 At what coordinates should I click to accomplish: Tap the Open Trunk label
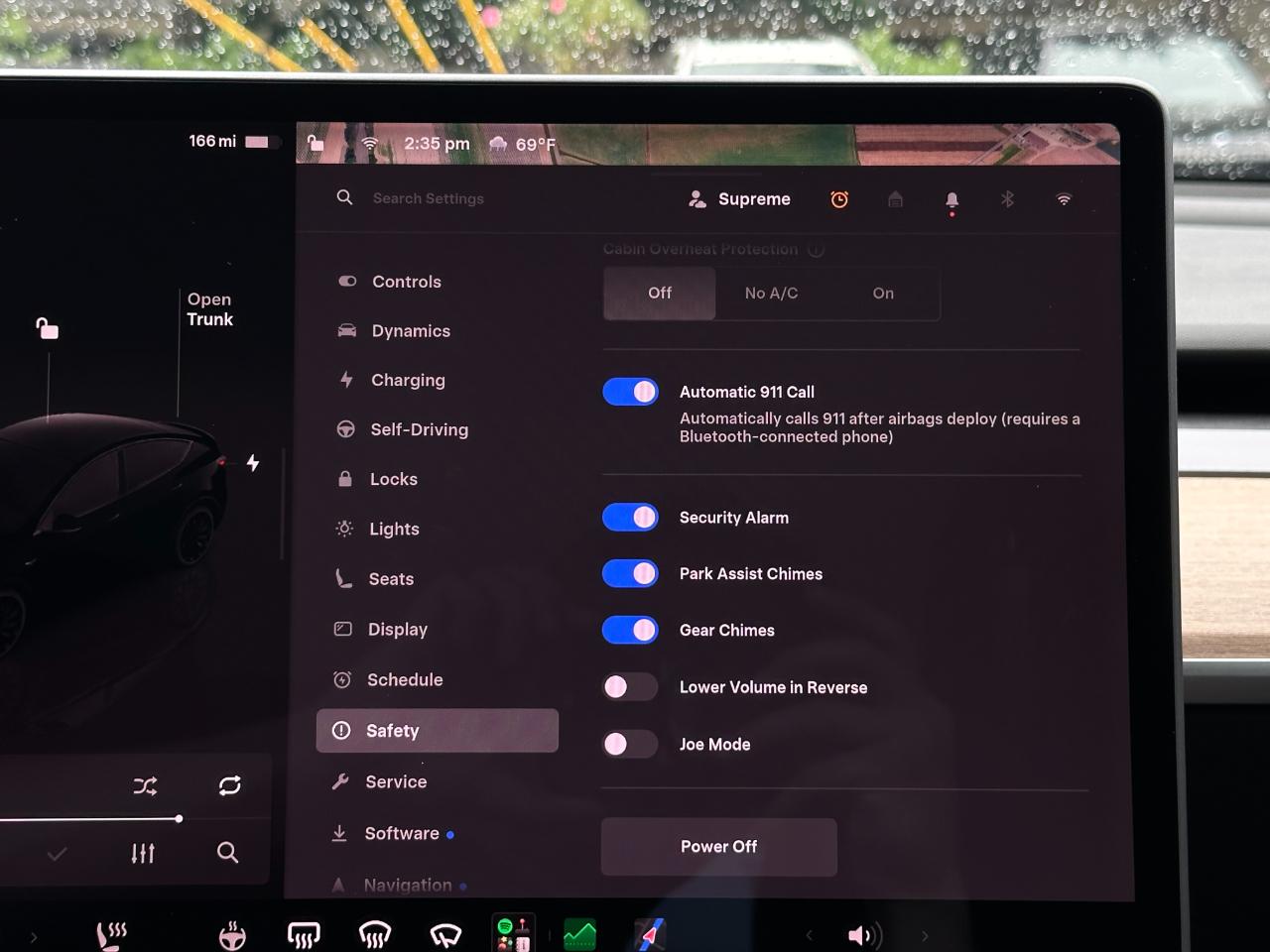(209, 309)
